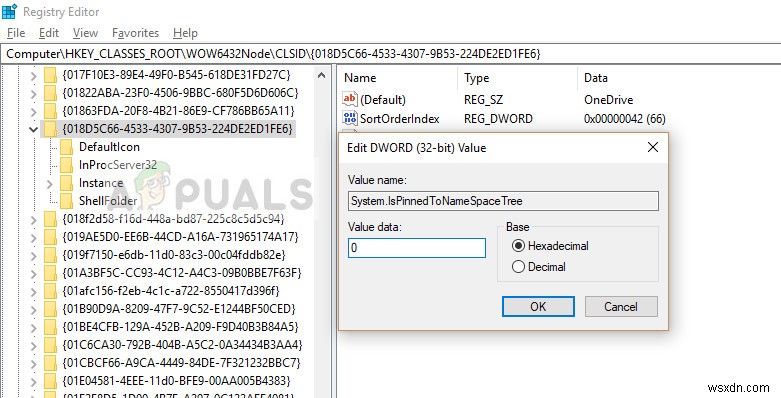781x398 pixels.
Task: Click folder icon of selected {018D5C66-...} key
Action: point(50,129)
